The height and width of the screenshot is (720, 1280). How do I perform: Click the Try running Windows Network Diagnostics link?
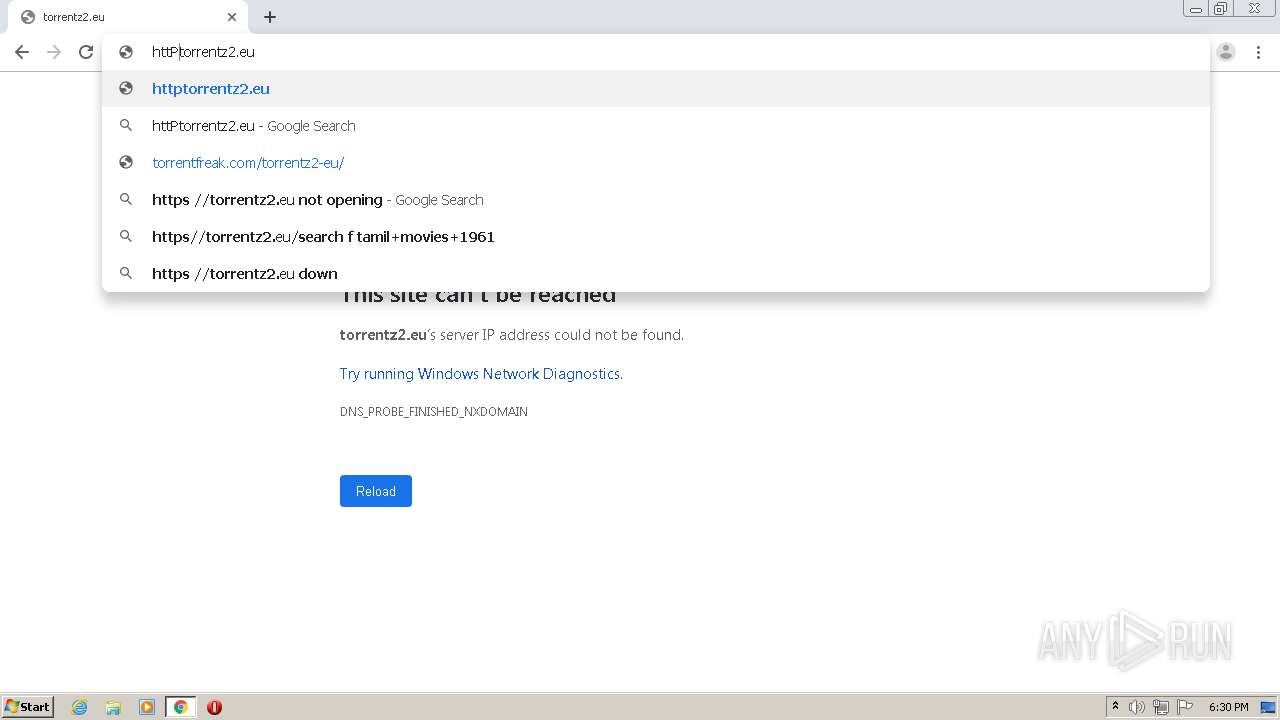pos(480,374)
